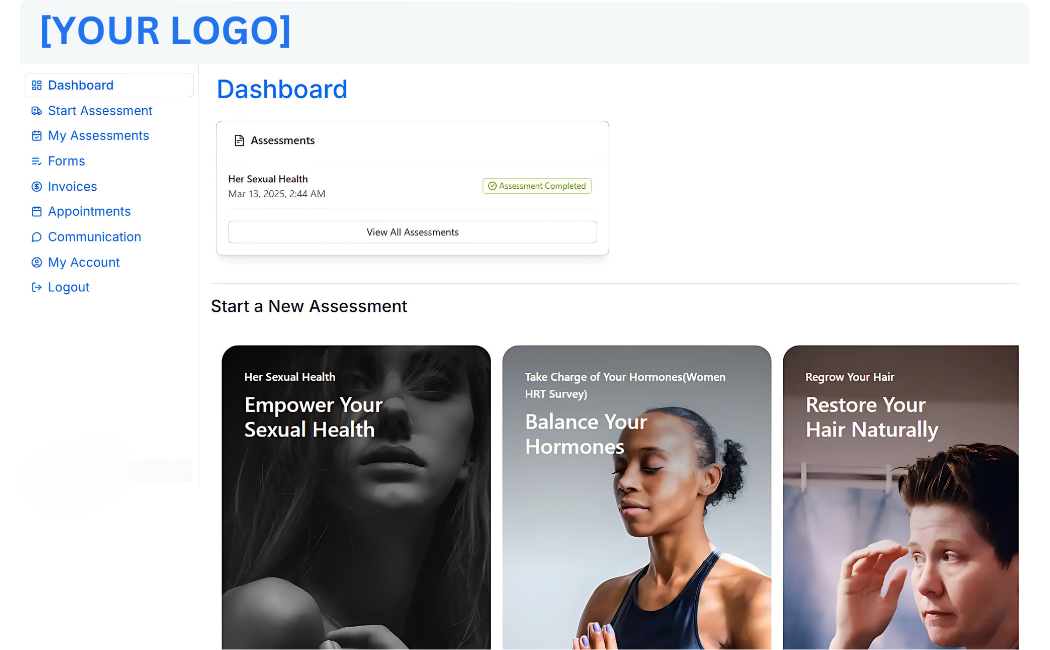
Task: Select the Empower Your Sexual Health card
Action: pyautogui.click(x=356, y=497)
